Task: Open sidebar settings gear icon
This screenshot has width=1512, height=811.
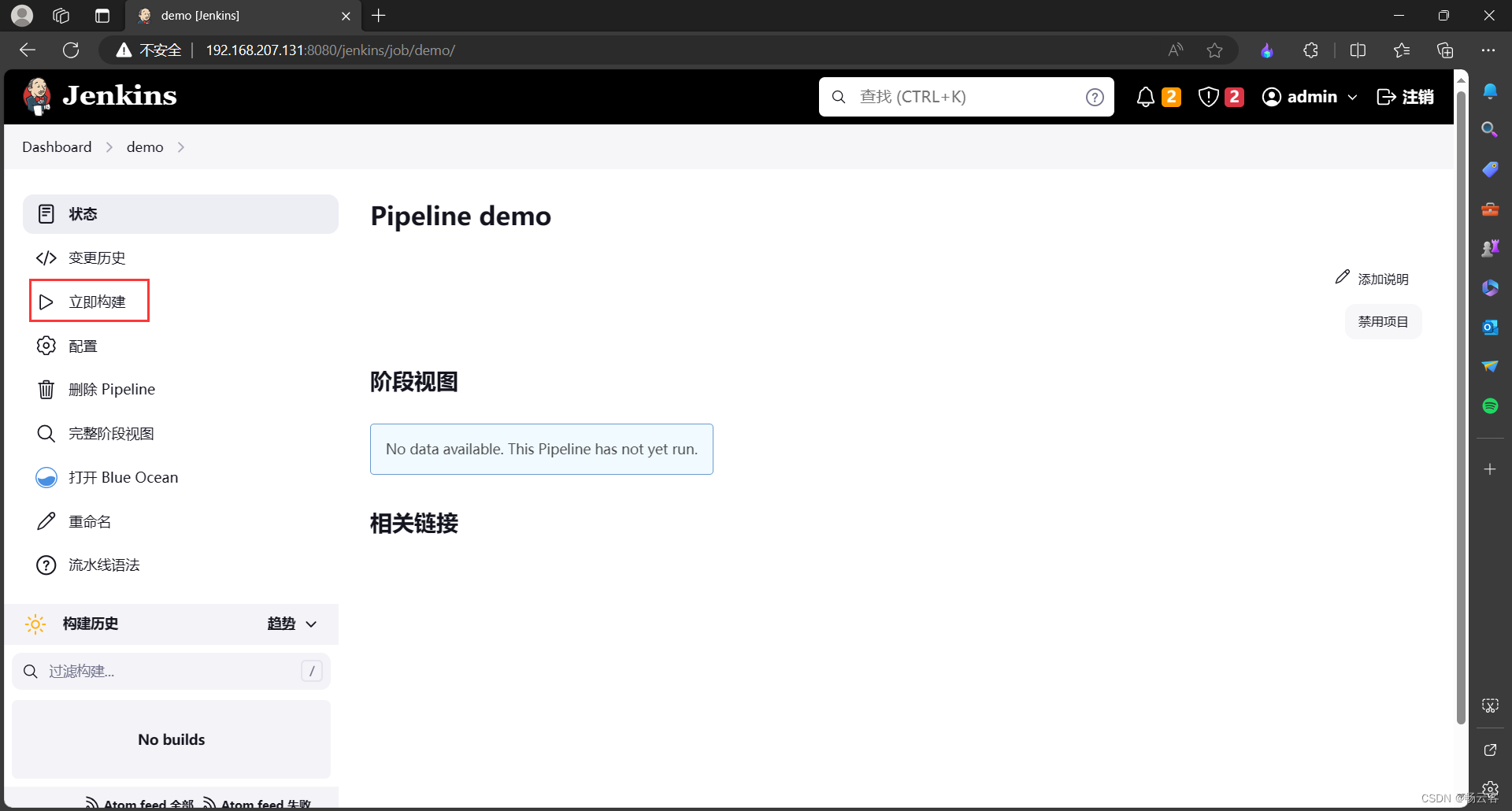Action: (1490, 788)
